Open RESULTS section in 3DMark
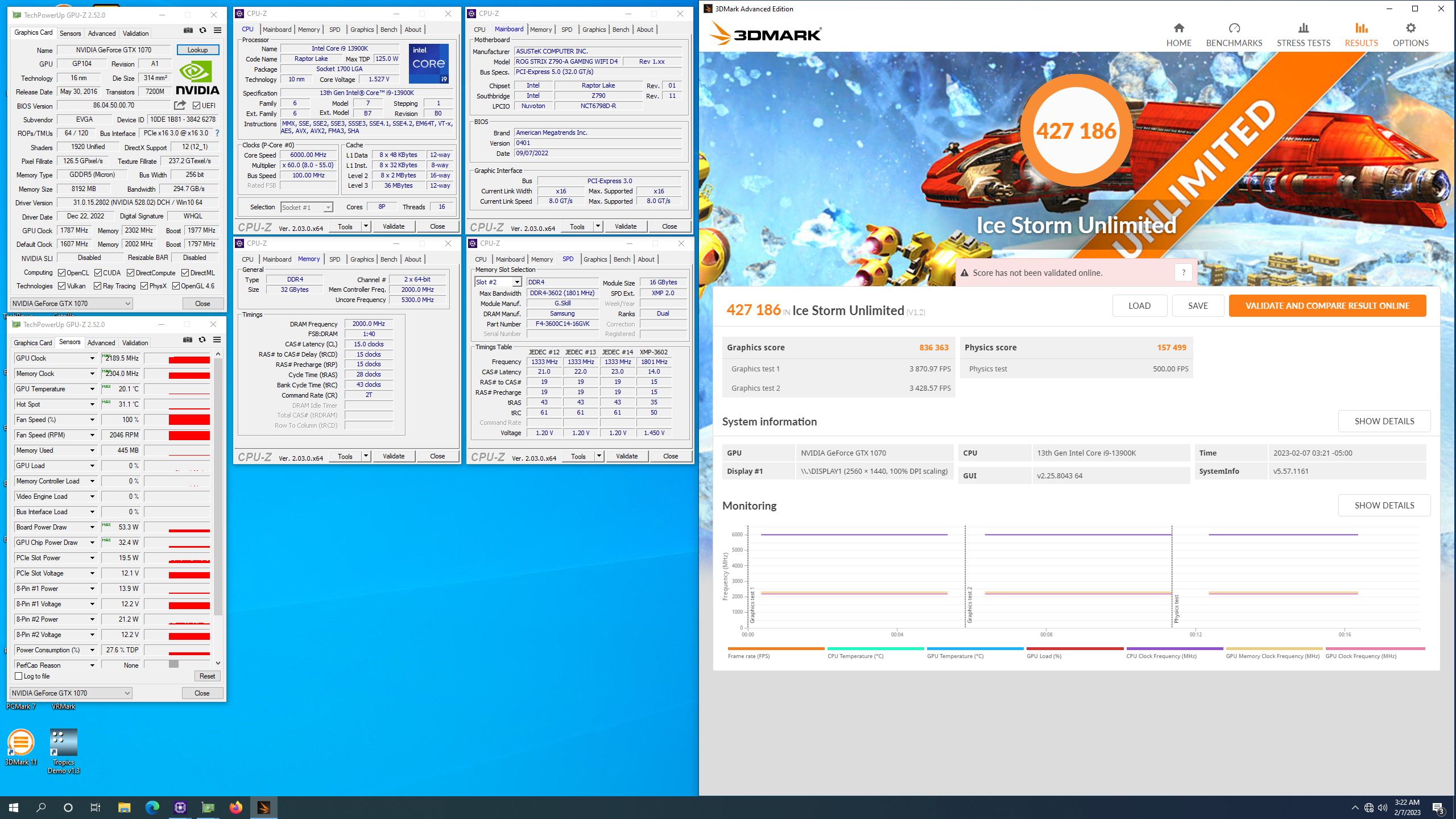Viewport: 1456px width, 819px height. [x=1361, y=35]
